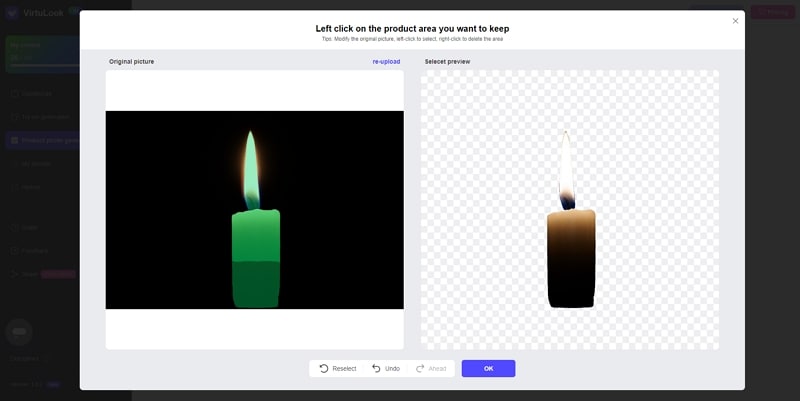Open the chat bubble in the background sidebar
The image size is (800, 401).
(19, 332)
